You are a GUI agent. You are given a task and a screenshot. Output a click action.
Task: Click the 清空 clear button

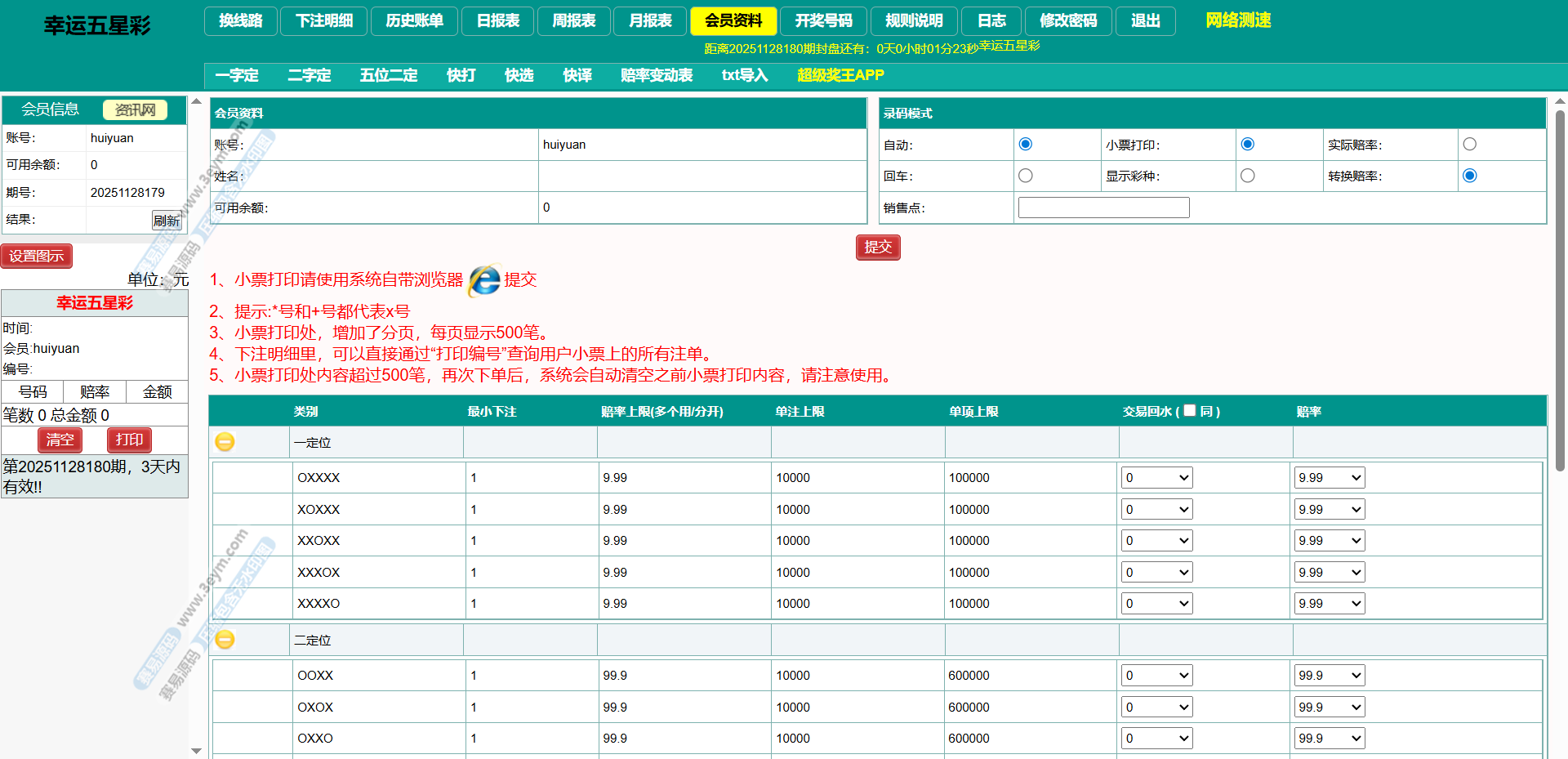[x=60, y=440]
